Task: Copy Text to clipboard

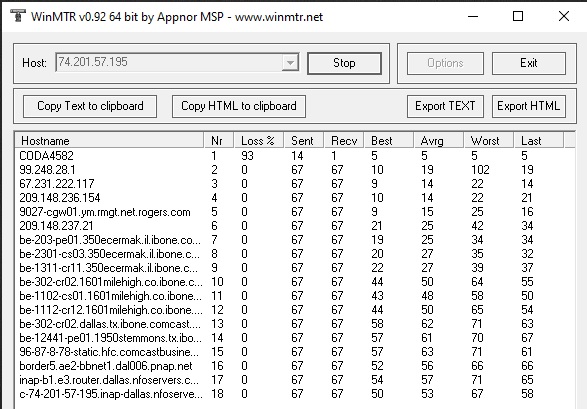Action: [90, 106]
